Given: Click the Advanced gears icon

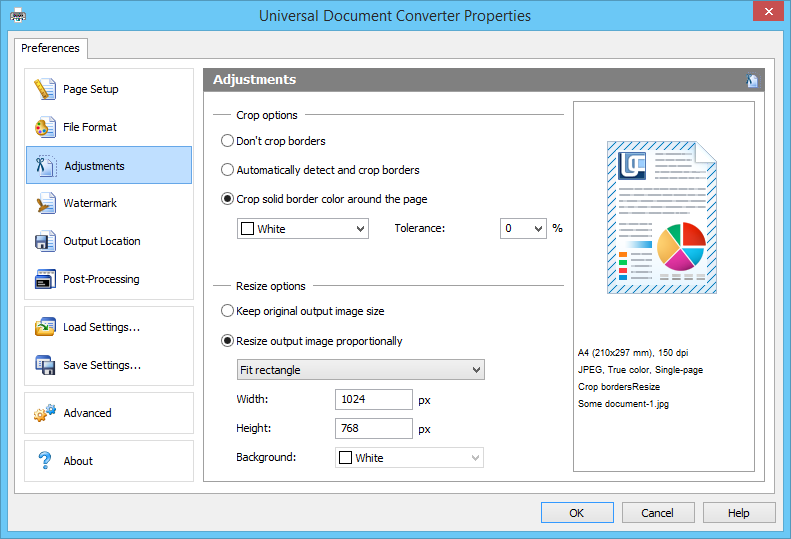Looking at the screenshot, I should 45,413.
